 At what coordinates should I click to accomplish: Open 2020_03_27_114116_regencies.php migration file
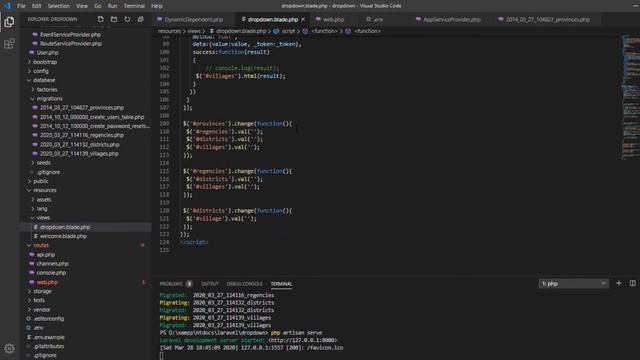click(x=82, y=135)
